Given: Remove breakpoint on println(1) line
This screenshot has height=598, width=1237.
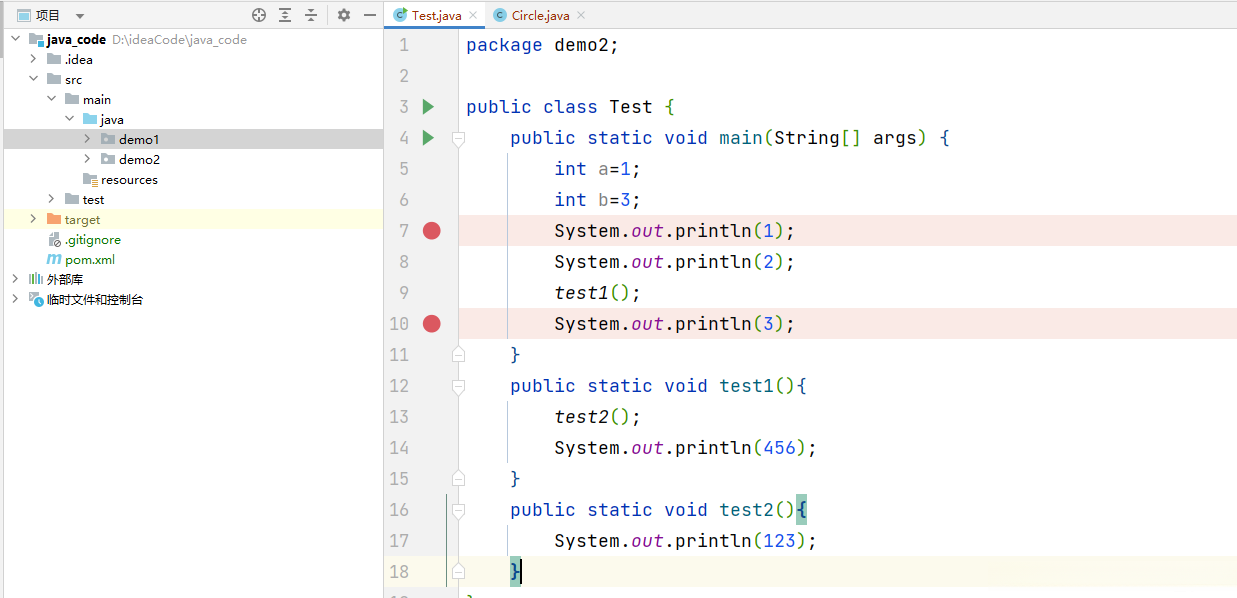Looking at the screenshot, I should click(x=431, y=231).
